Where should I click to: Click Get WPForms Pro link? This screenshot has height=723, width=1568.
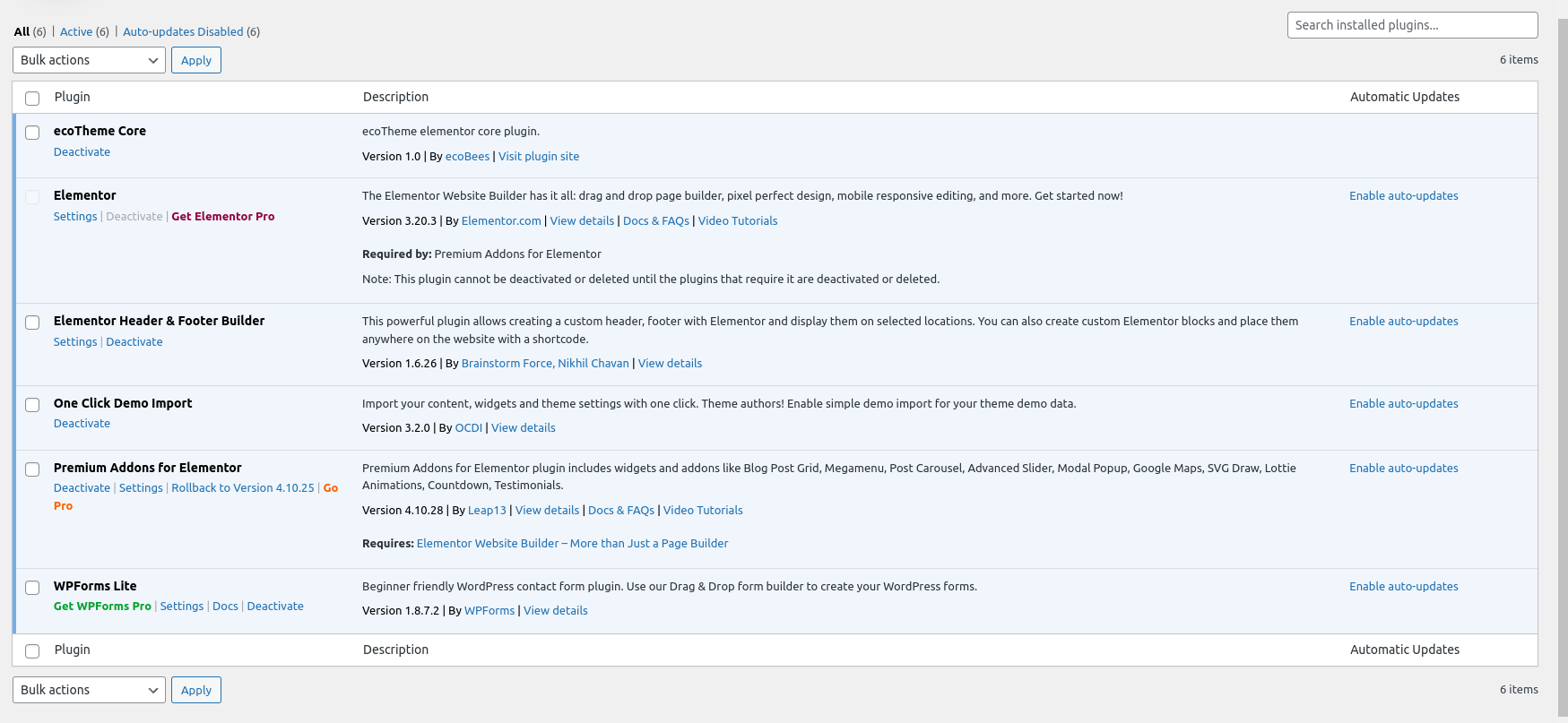pos(102,607)
